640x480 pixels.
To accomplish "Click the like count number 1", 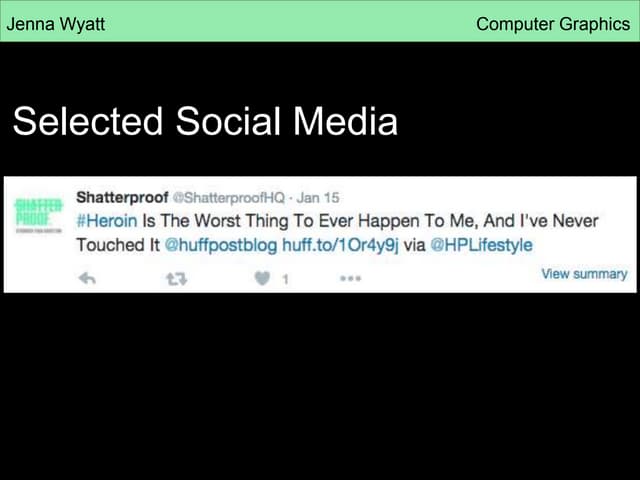I will 285,280.
